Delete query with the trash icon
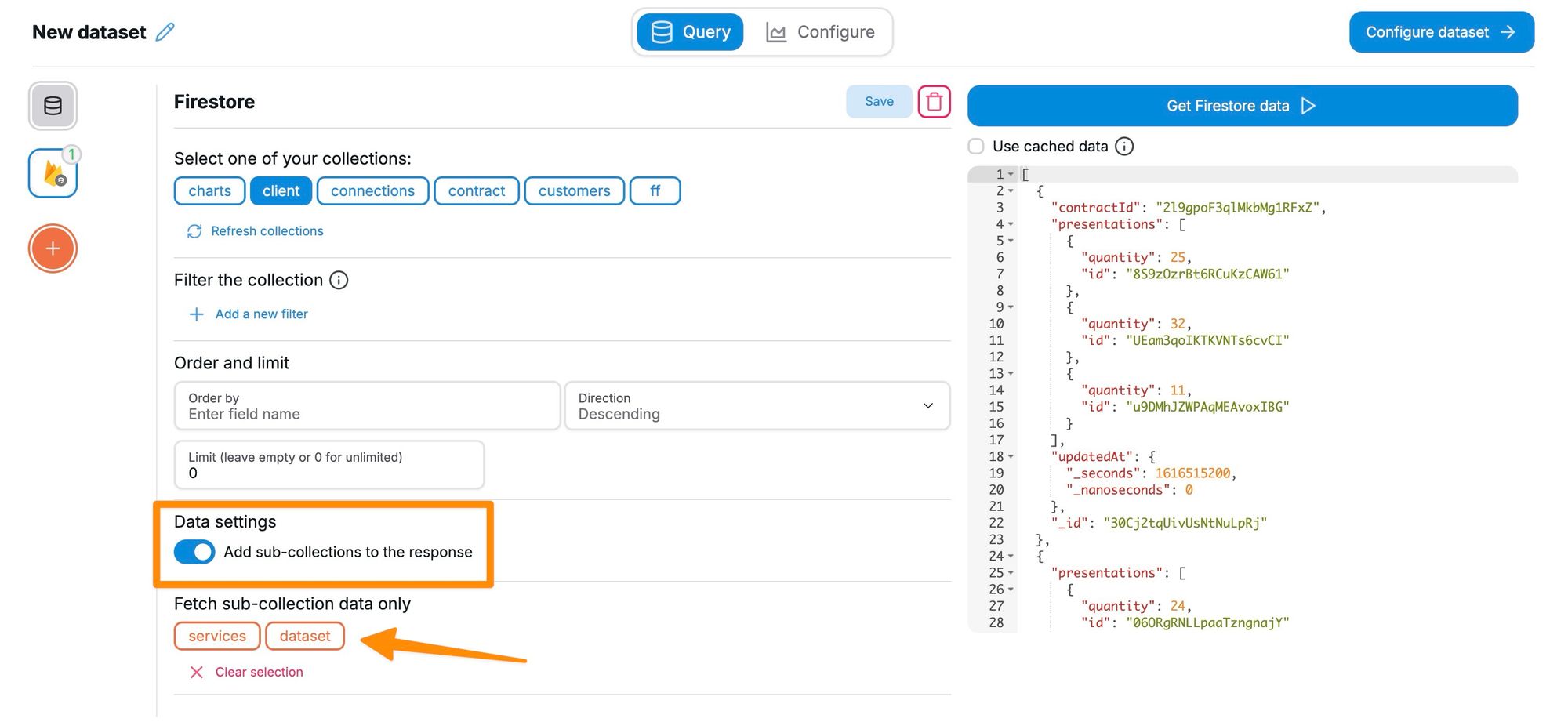 (934, 102)
